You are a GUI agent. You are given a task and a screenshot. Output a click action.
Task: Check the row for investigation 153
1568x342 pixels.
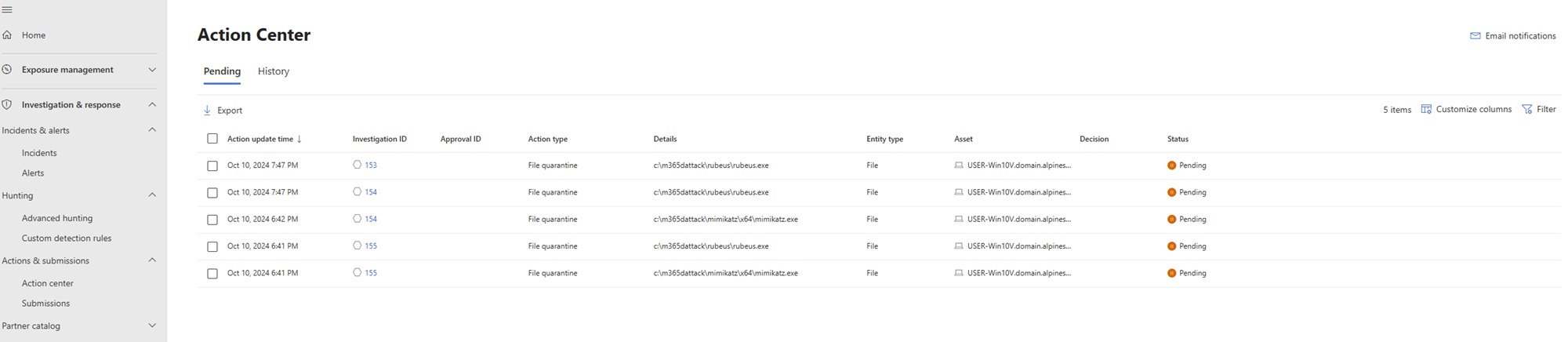[212, 166]
